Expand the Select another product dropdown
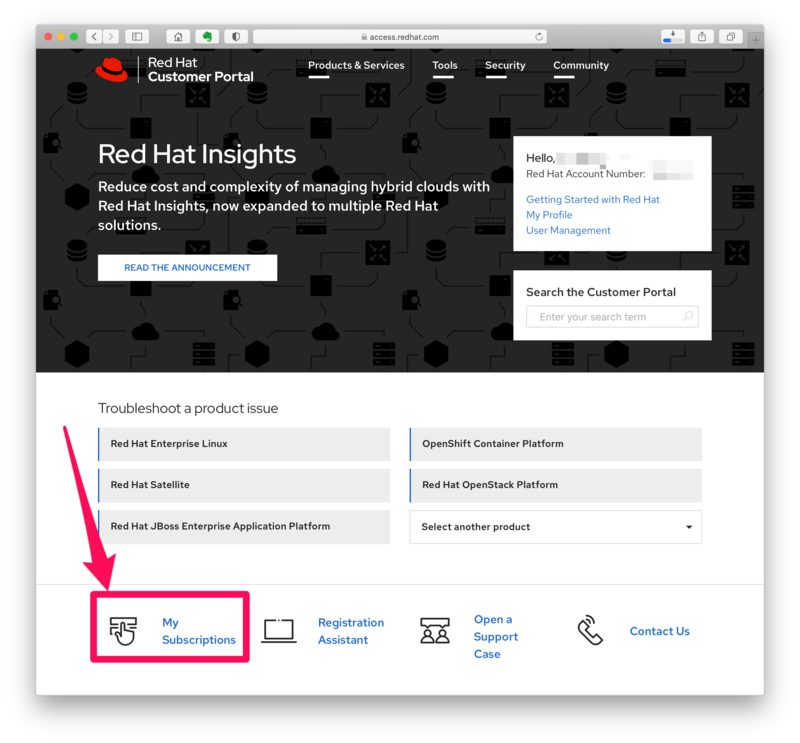Screen dimensions: 800x743 pyautogui.click(x=556, y=527)
